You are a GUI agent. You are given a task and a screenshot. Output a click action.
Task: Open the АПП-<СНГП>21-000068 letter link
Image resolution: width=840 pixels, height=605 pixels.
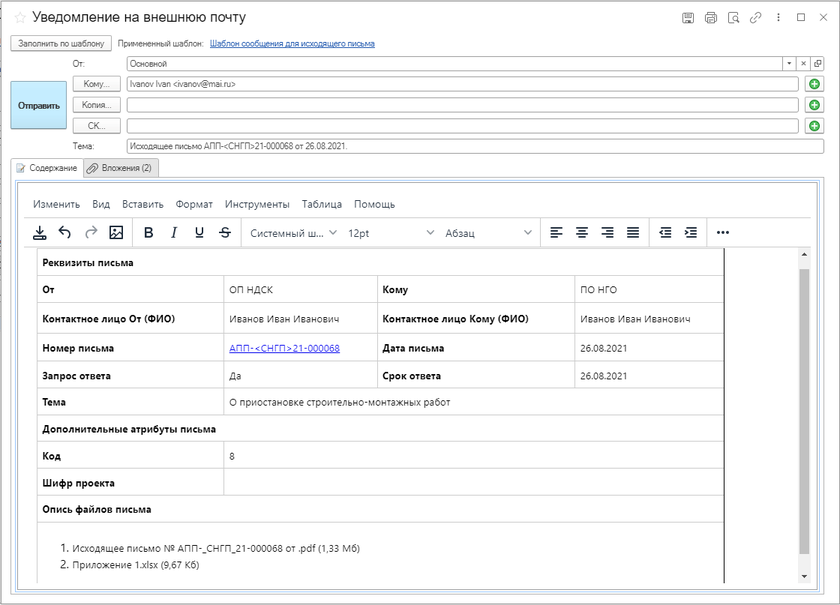click(284, 349)
